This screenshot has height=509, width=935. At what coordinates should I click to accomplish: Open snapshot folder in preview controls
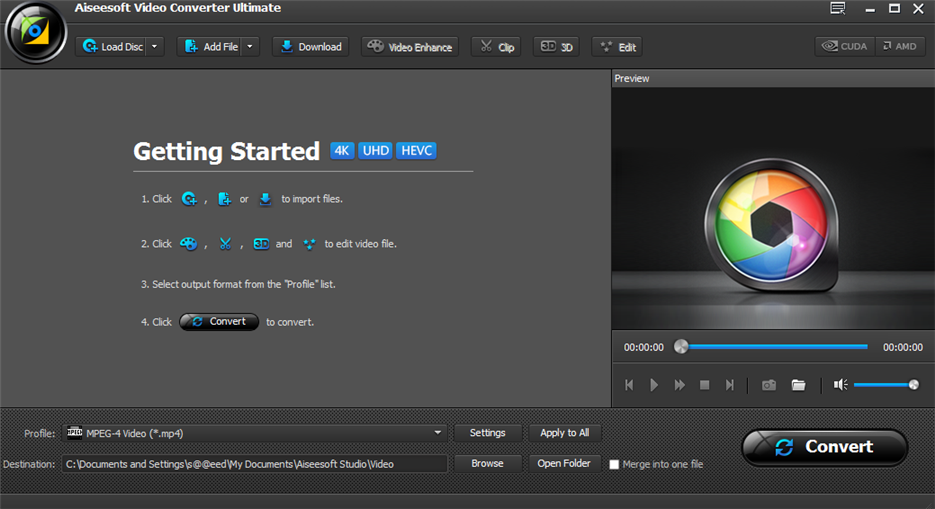coord(798,385)
